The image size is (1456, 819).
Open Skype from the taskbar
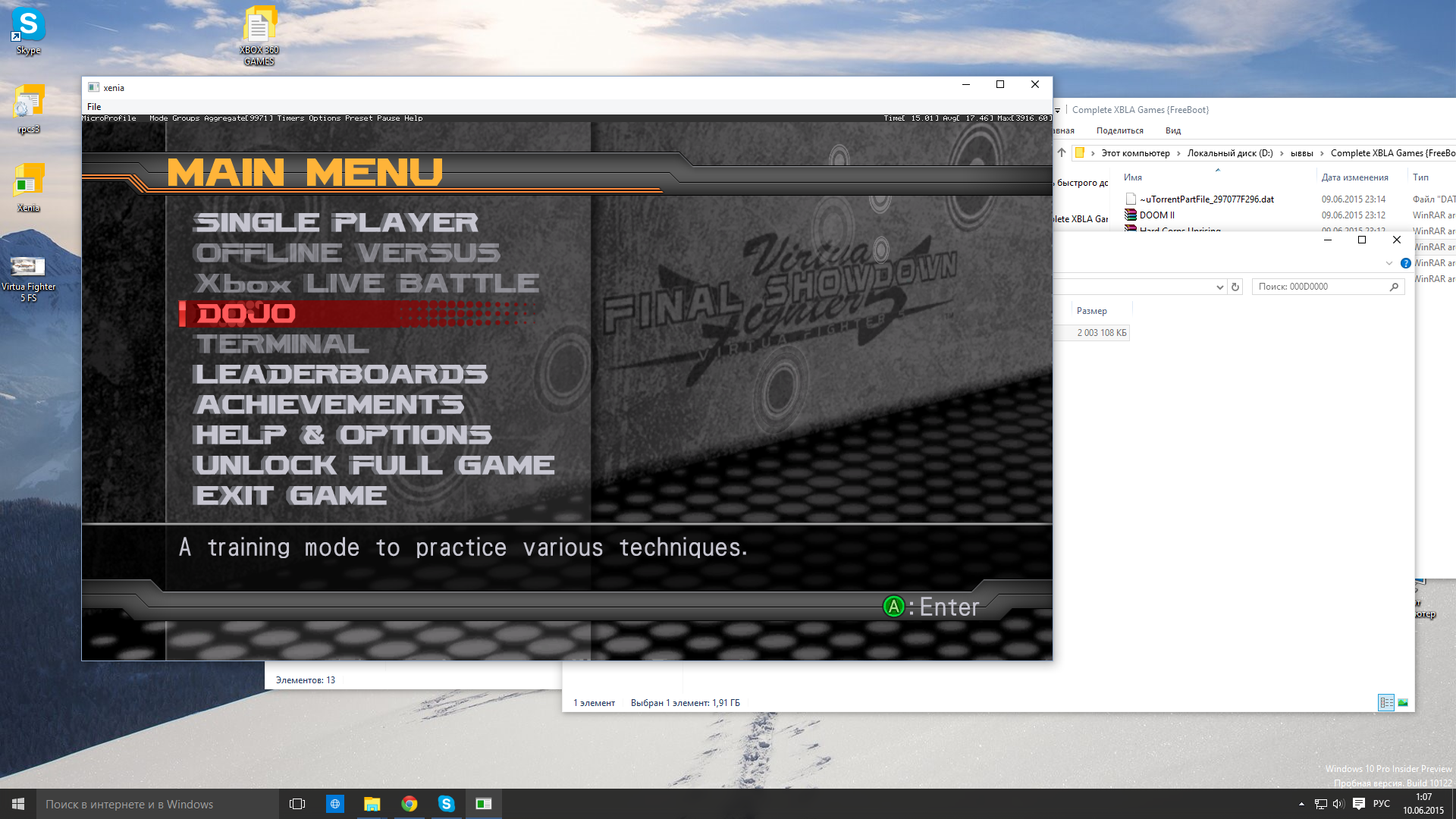[x=446, y=804]
